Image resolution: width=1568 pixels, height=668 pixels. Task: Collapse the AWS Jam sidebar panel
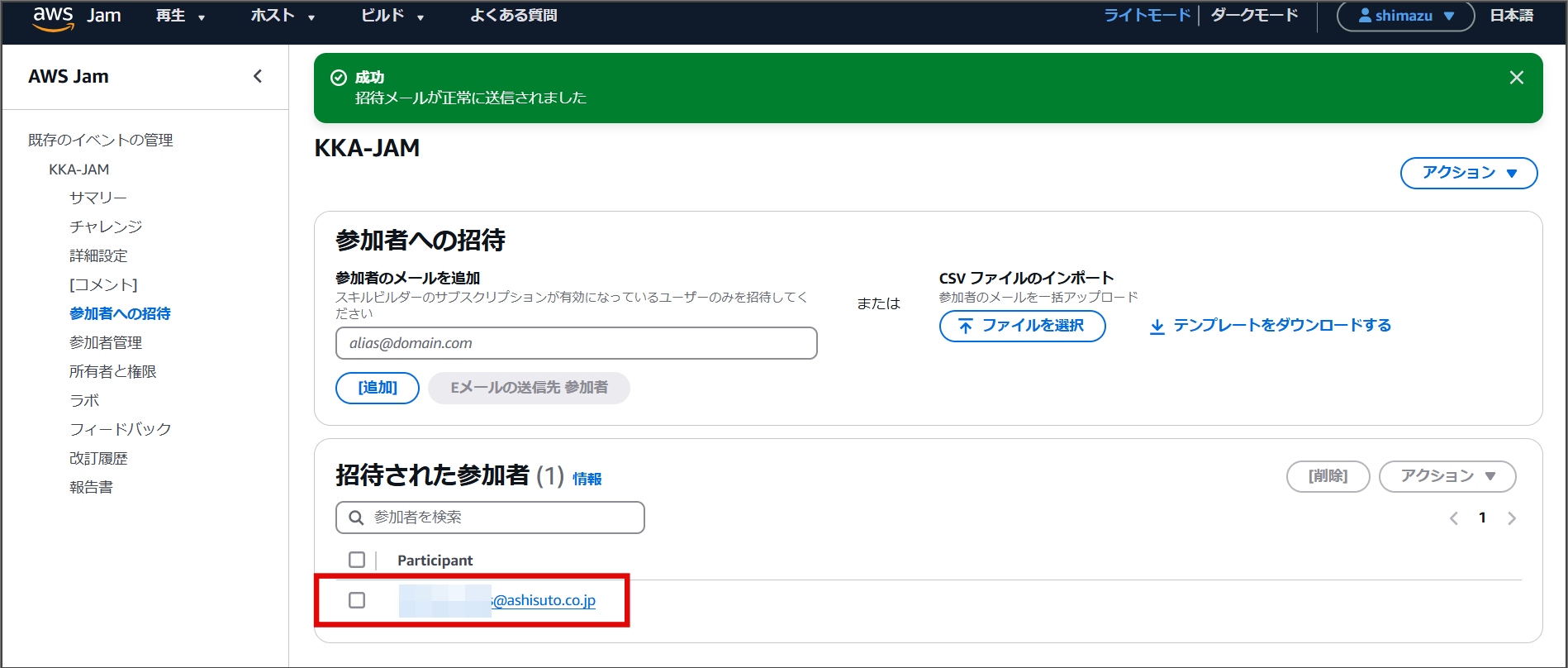(258, 76)
